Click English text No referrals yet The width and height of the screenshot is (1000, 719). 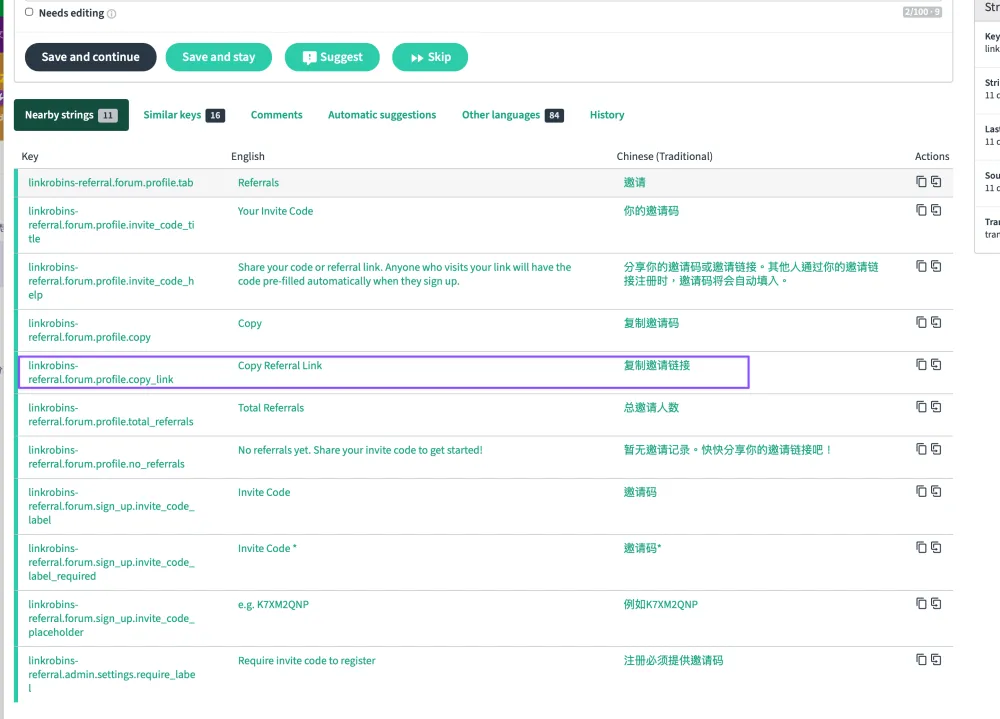(360, 450)
